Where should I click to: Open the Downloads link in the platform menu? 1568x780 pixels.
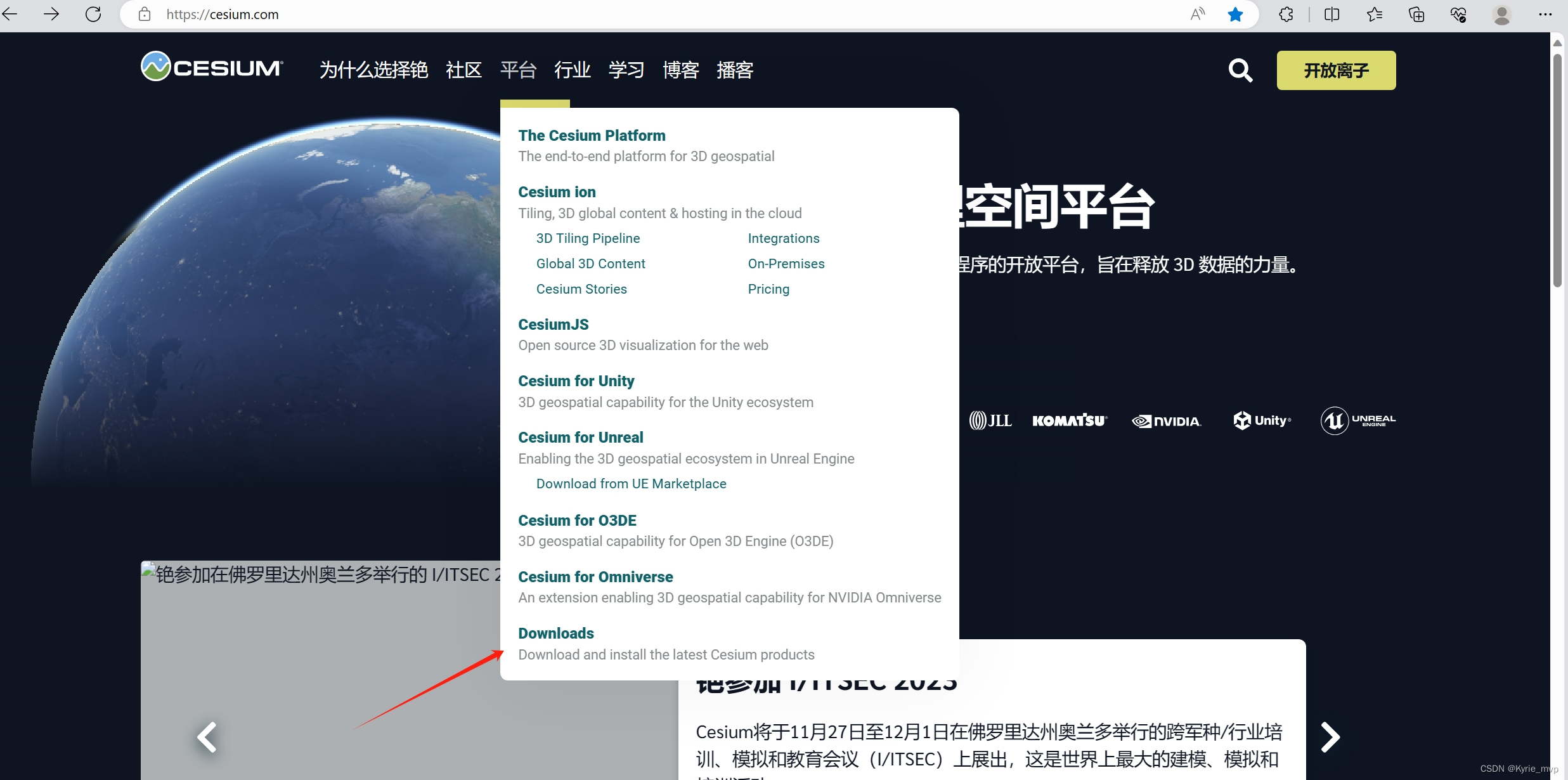pyautogui.click(x=555, y=633)
